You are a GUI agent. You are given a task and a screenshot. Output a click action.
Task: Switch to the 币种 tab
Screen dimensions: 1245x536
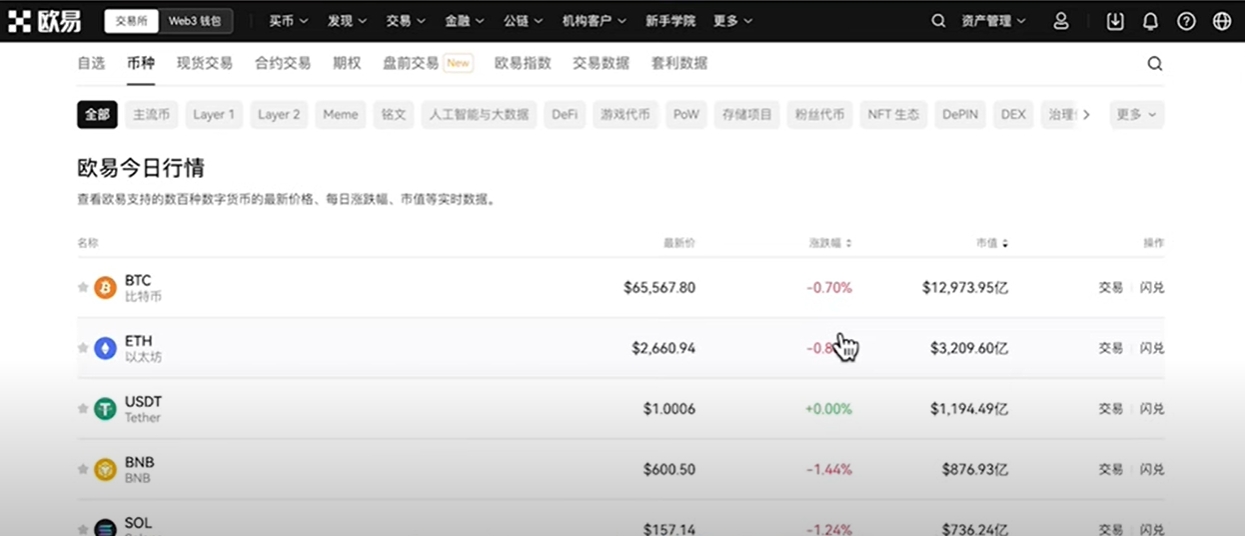(141, 63)
